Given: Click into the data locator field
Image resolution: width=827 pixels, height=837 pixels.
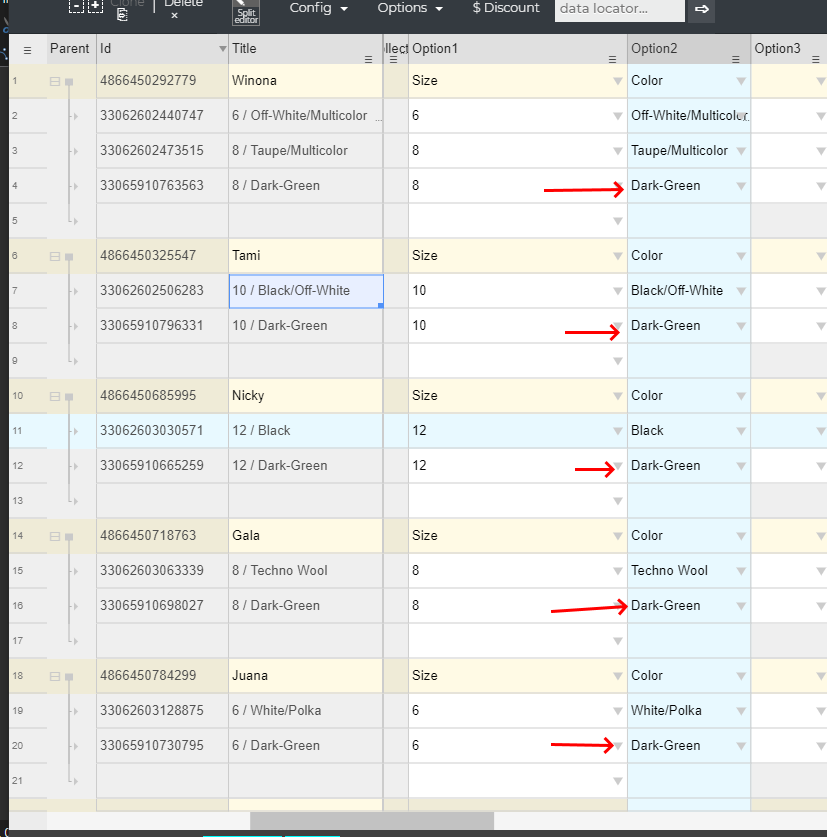Looking at the screenshot, I should click(619, 9).
